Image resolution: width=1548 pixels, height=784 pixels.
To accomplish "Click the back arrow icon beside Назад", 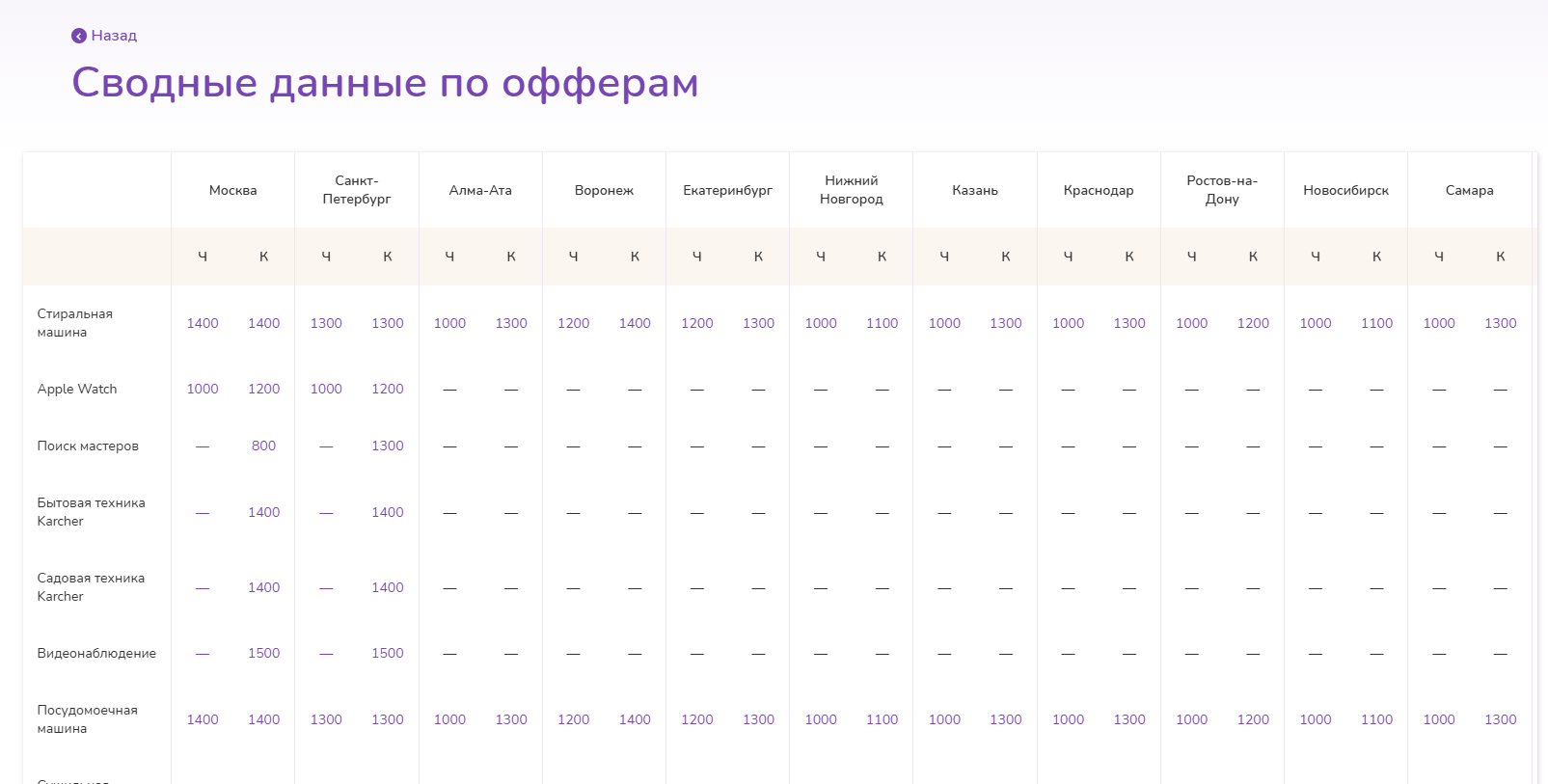I will [79, 36].
